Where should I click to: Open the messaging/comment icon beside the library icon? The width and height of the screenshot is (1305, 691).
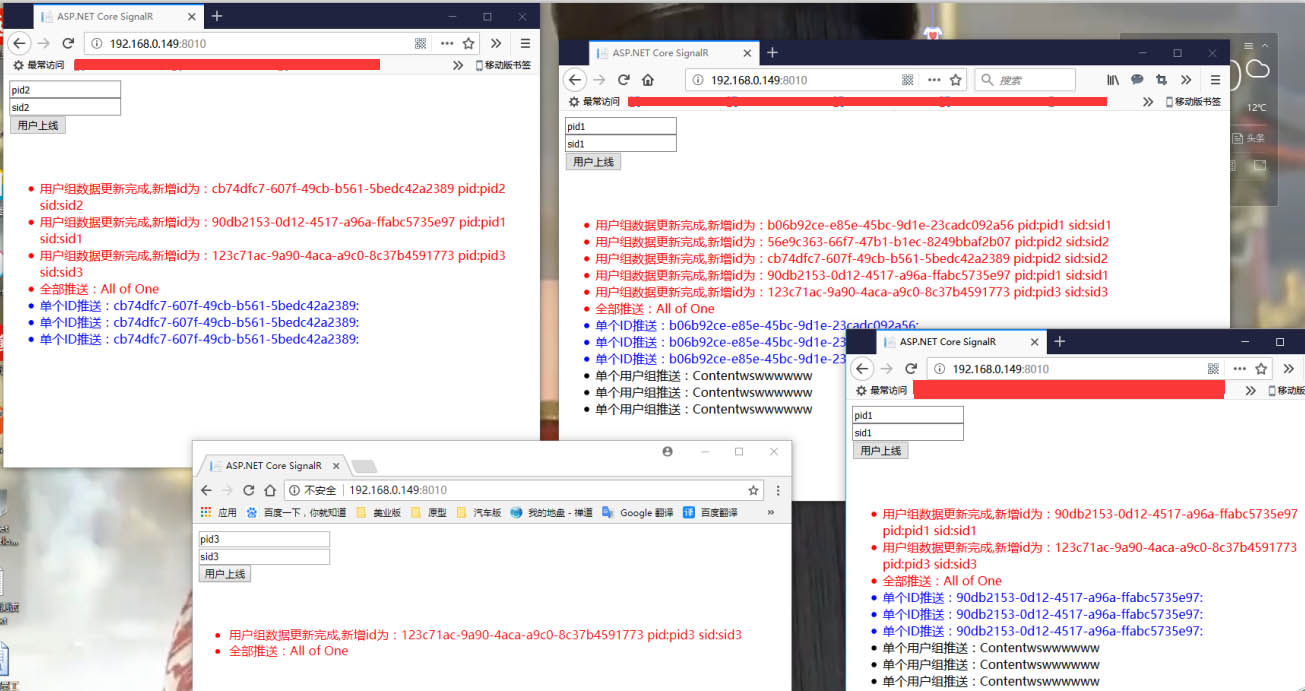click(x=1138, y=80)
